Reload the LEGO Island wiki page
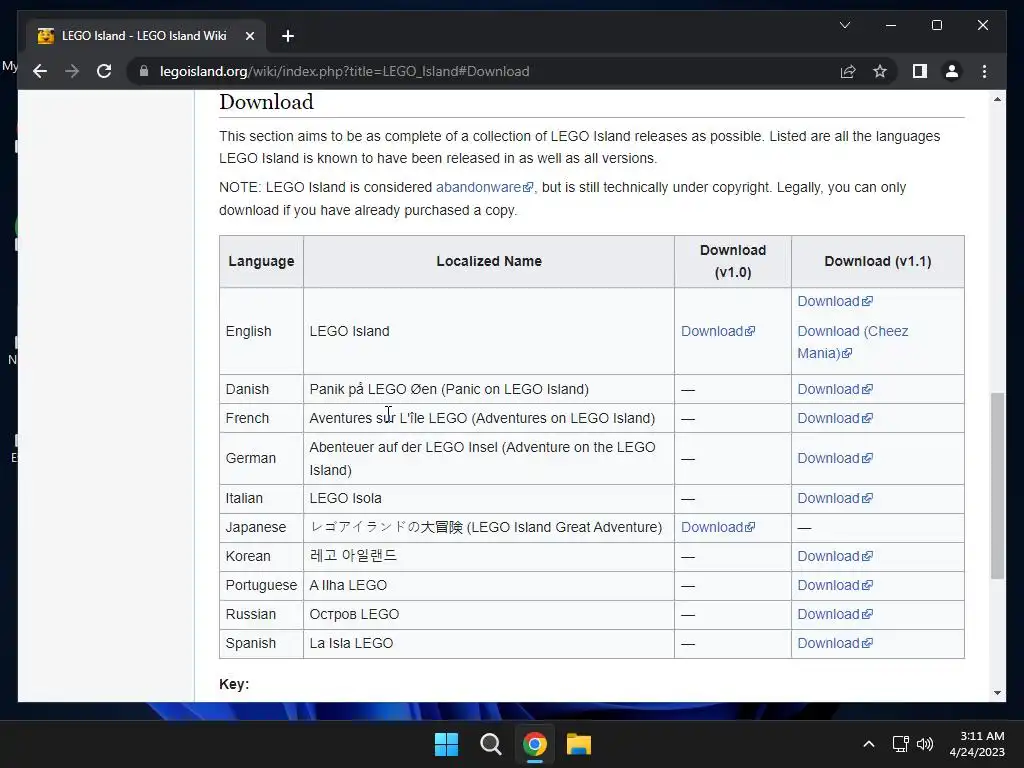The height and width of the screenshot is (768, 1024). tap(104, 71)
